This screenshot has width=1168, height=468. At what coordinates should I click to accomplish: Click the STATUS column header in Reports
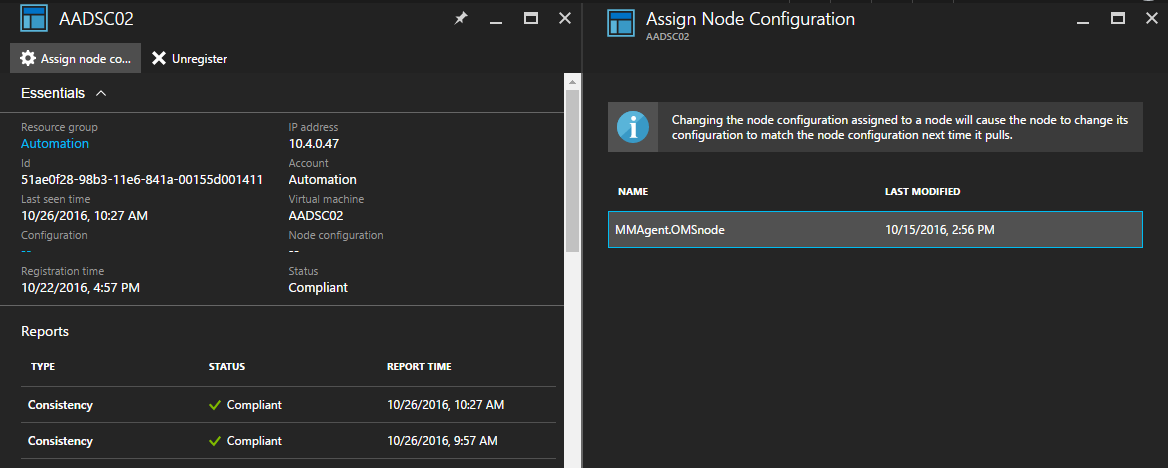[227, 367]
